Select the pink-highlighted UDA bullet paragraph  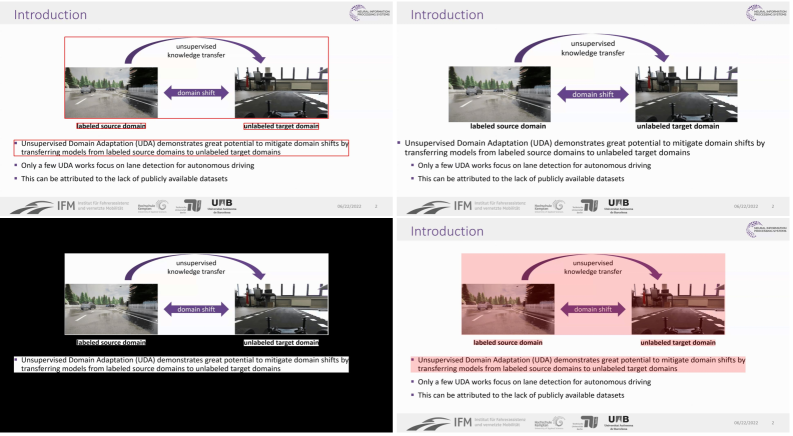[578, 364]
